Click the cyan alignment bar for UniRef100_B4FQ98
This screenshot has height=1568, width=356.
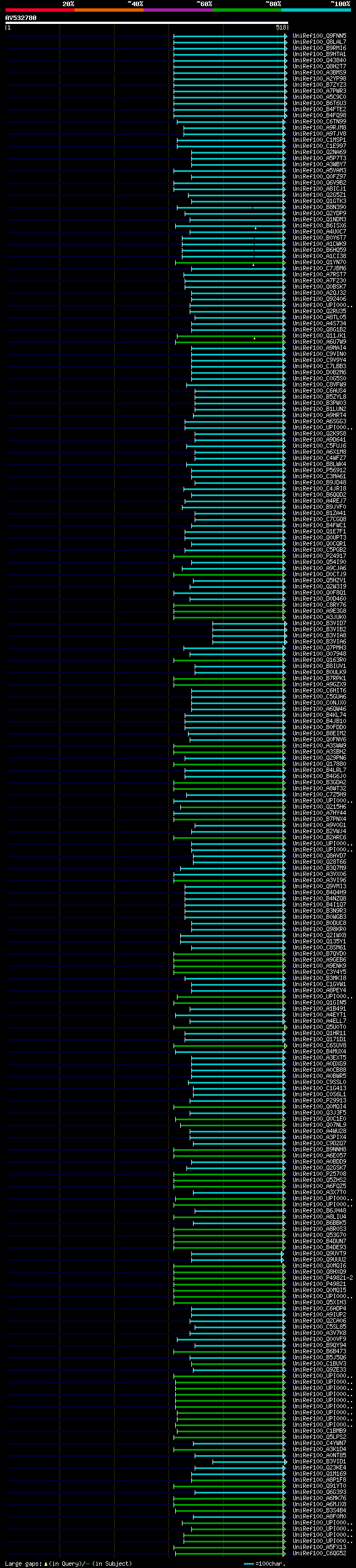point(230,116)
